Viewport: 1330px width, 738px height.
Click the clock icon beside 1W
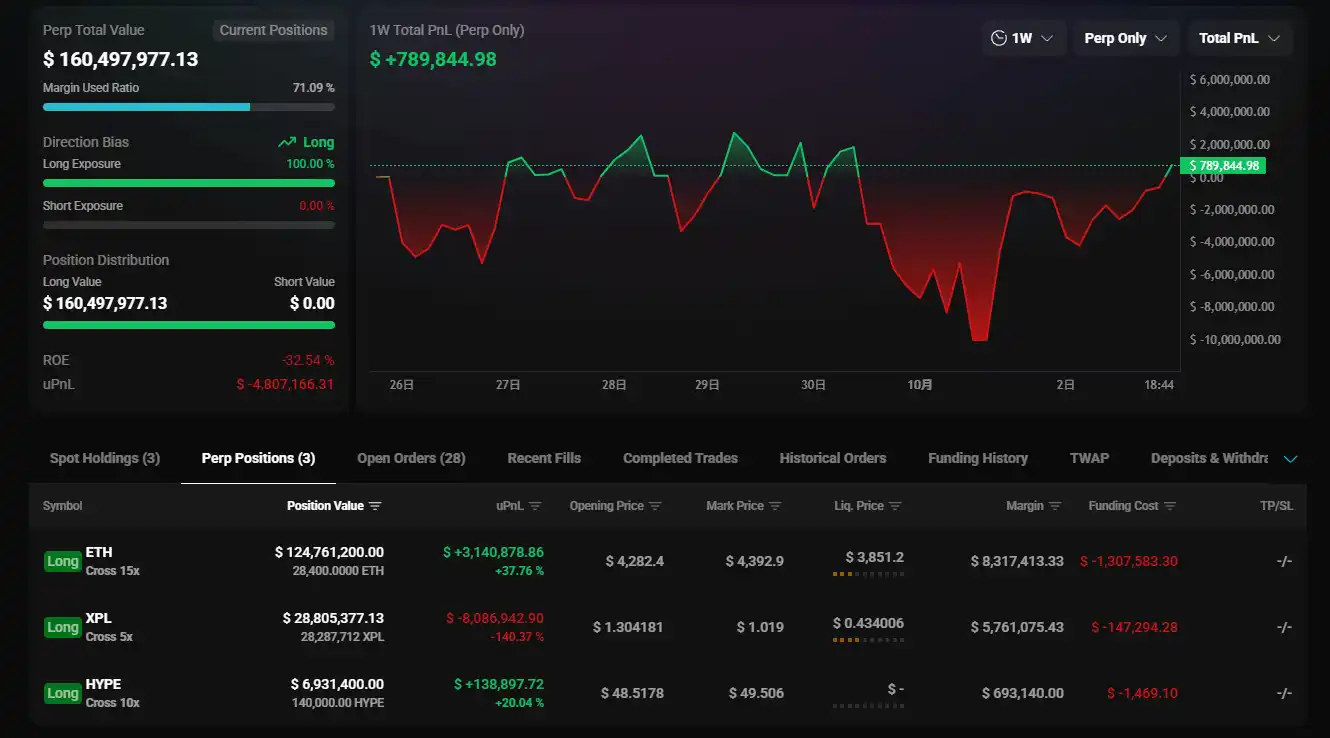(x=998, y=38)
